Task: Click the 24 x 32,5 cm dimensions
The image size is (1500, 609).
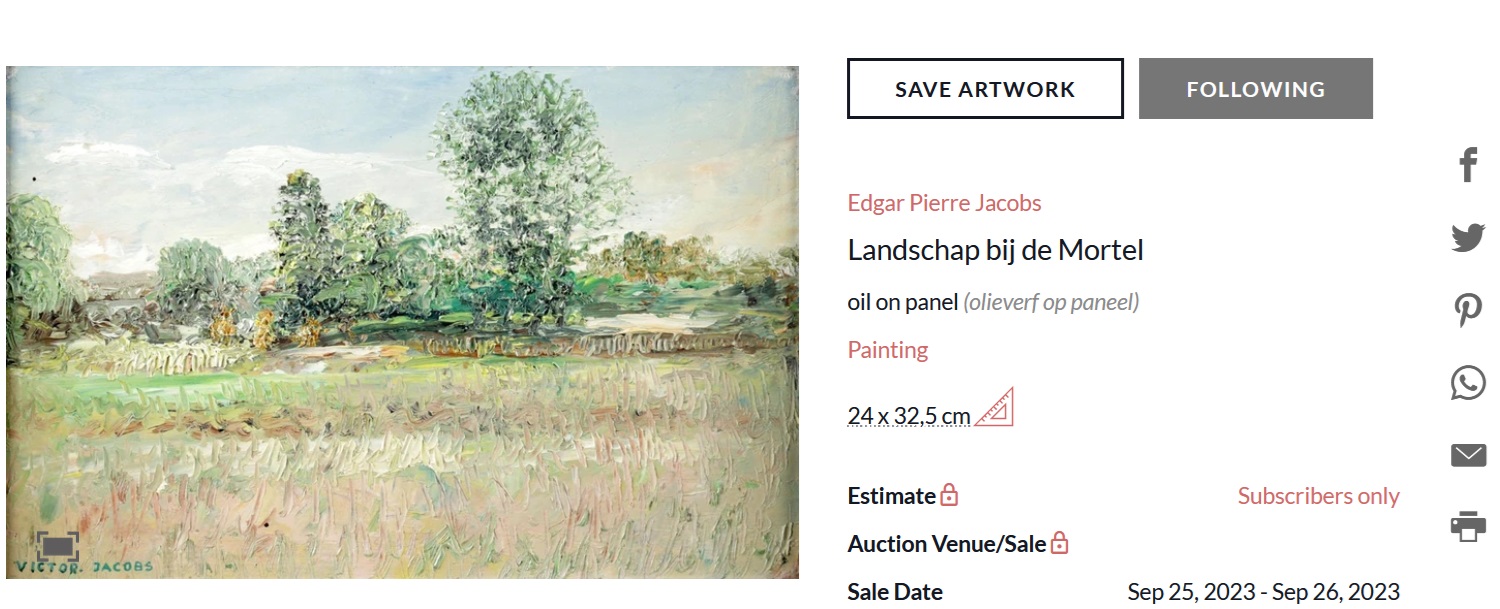Action: point(908,415)
